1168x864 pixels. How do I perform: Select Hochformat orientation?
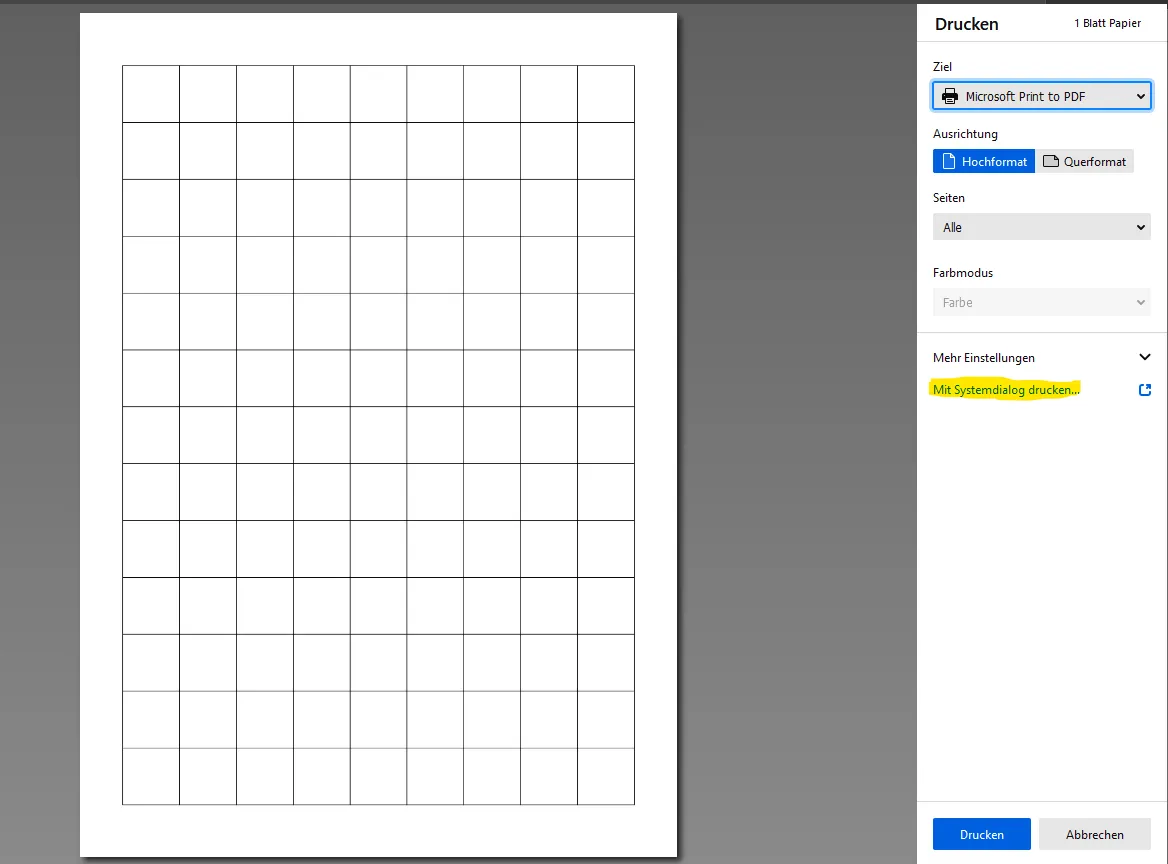point(983,162)
